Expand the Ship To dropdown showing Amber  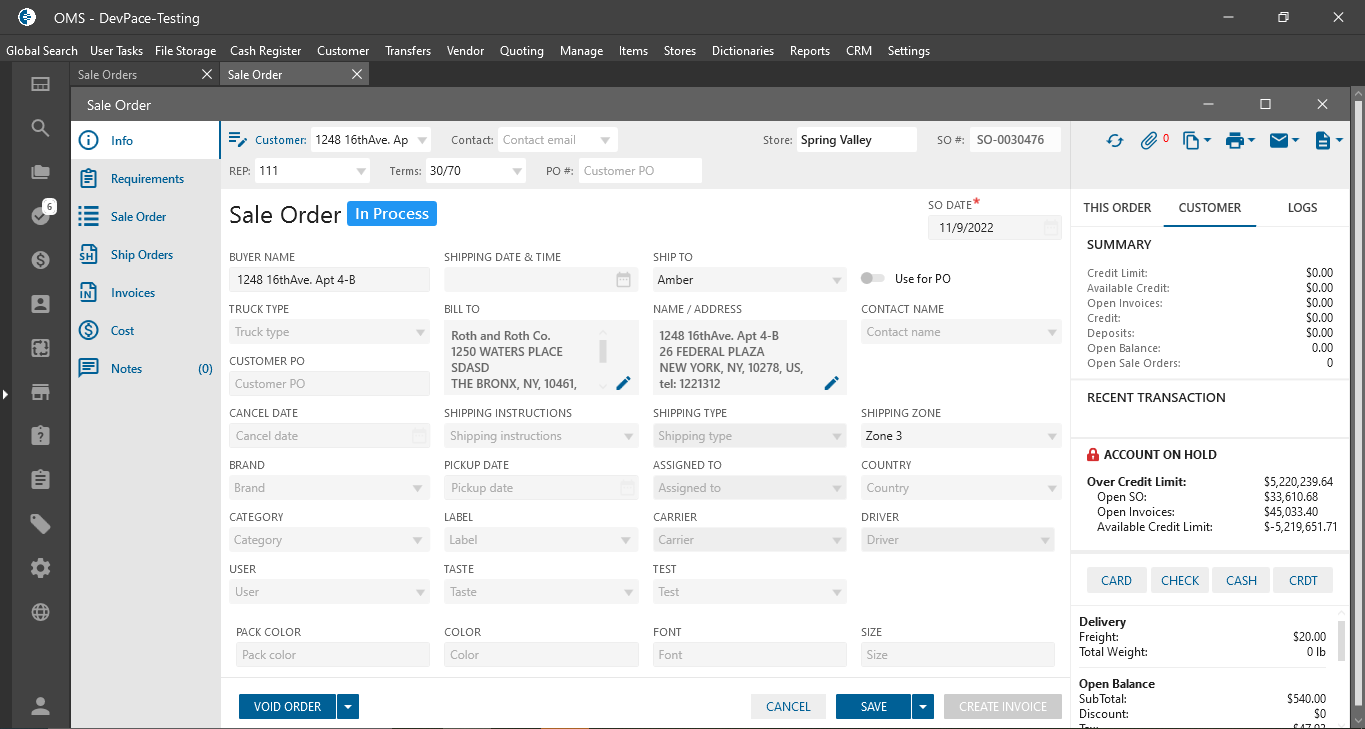[x=838, y=281]
